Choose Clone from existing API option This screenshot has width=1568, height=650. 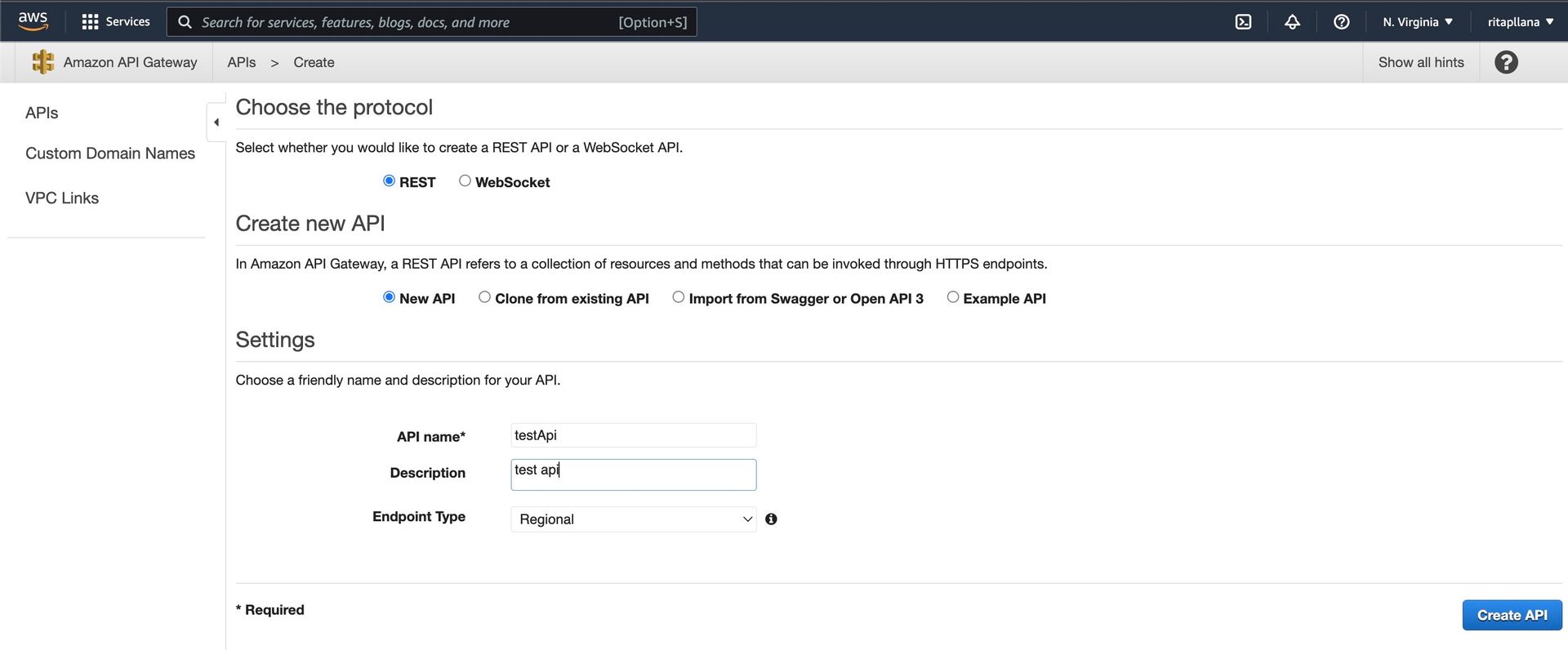[484, 297]
